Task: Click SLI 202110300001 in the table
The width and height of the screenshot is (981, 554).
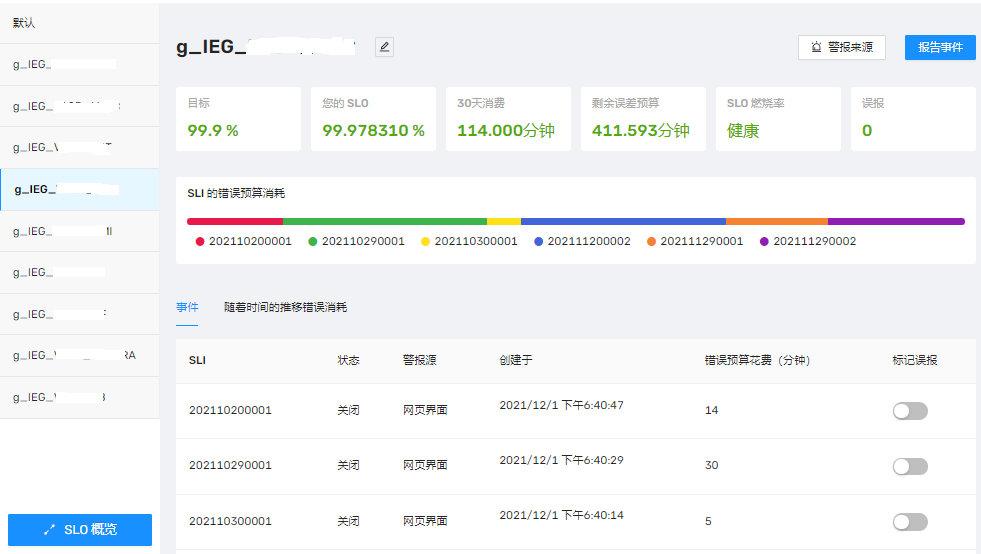Action: (x=230, y=521)
